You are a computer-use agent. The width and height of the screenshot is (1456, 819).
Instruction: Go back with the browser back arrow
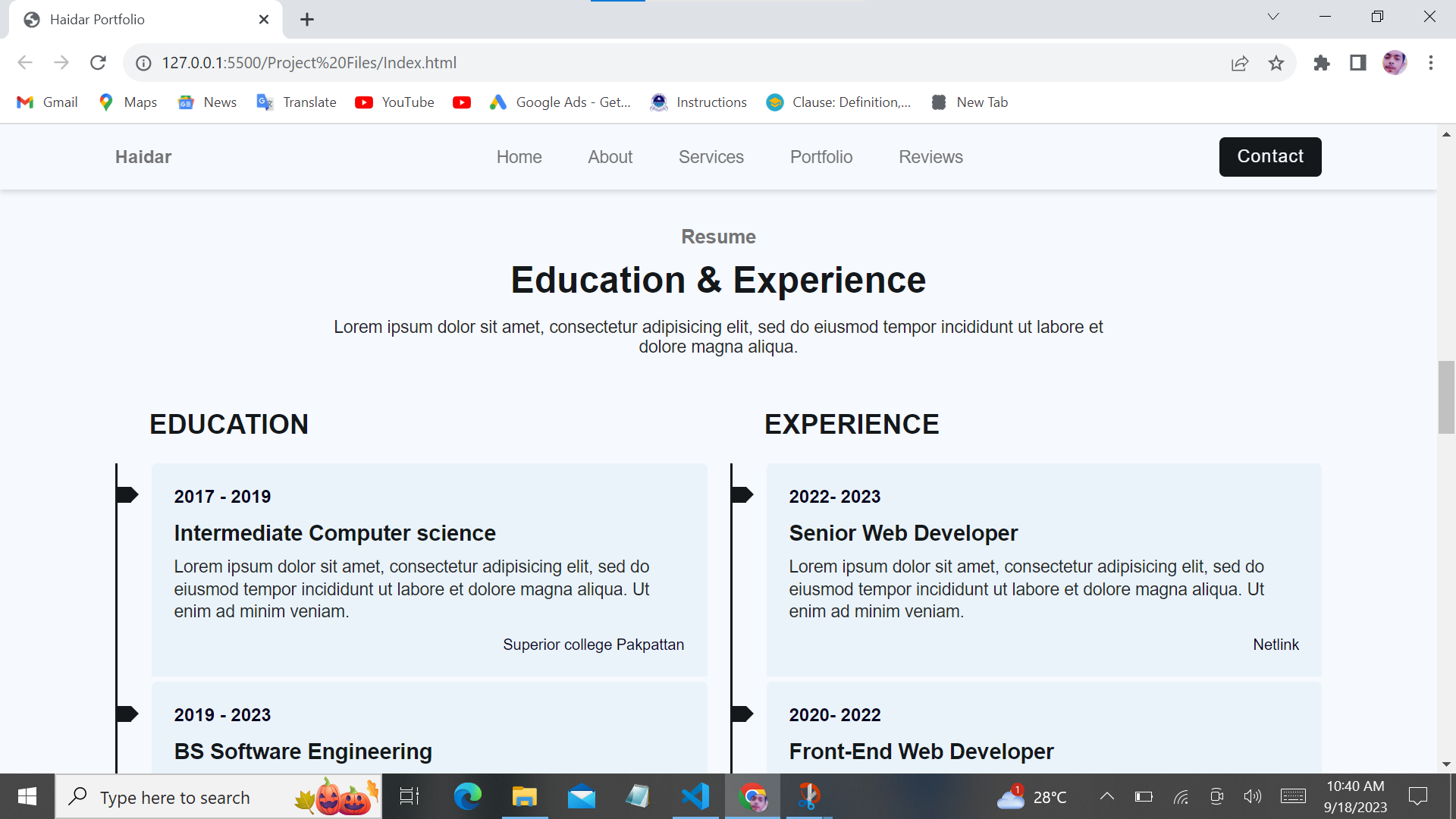point(25,63)
